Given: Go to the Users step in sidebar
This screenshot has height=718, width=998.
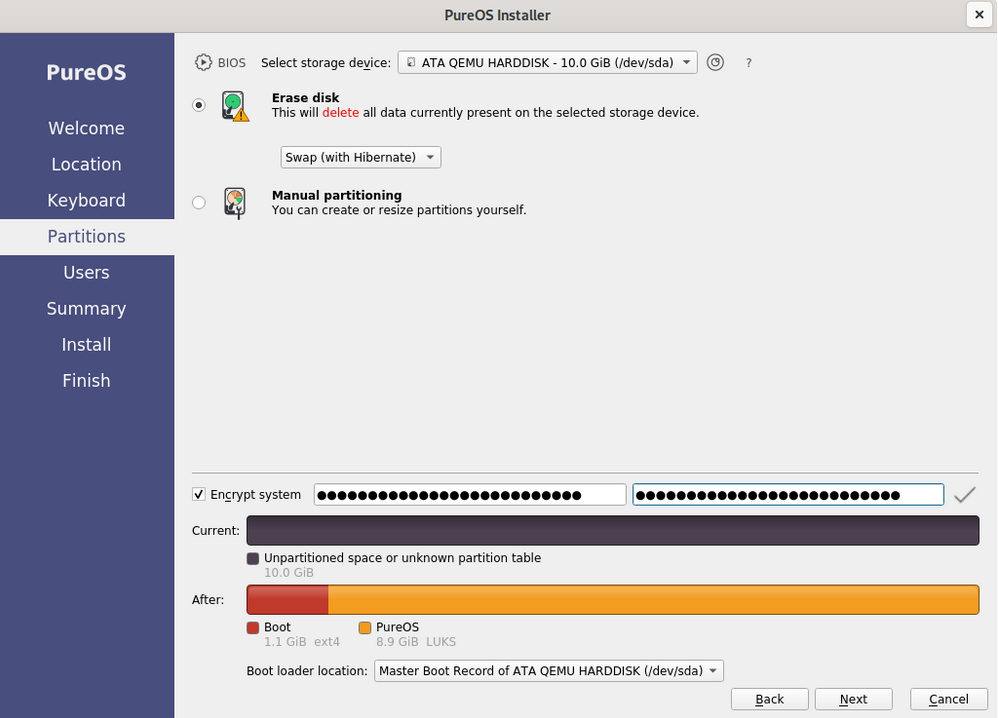Looking at the screenshot, I should pyautogui.click(x=87, y=272).
